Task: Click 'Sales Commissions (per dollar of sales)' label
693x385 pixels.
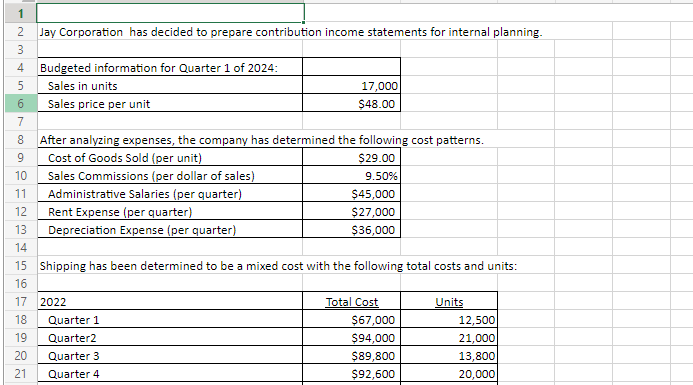Action: pyautogui.click(x=170, y=176)
